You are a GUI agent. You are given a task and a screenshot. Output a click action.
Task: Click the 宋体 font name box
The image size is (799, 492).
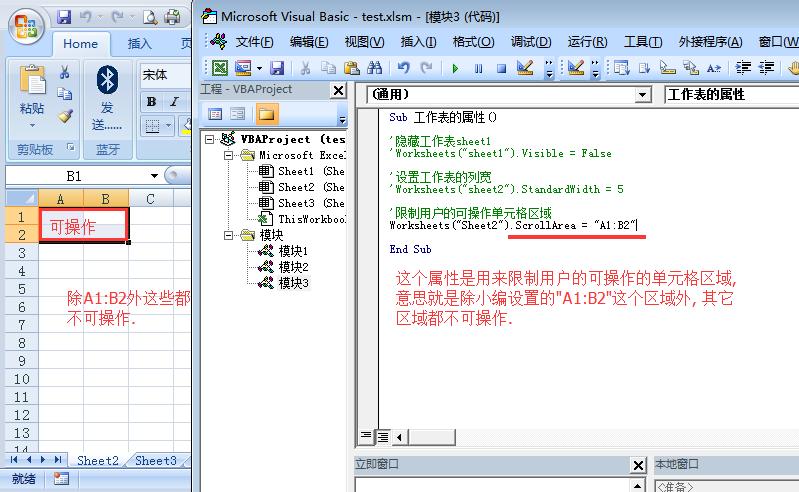point(164,75)
